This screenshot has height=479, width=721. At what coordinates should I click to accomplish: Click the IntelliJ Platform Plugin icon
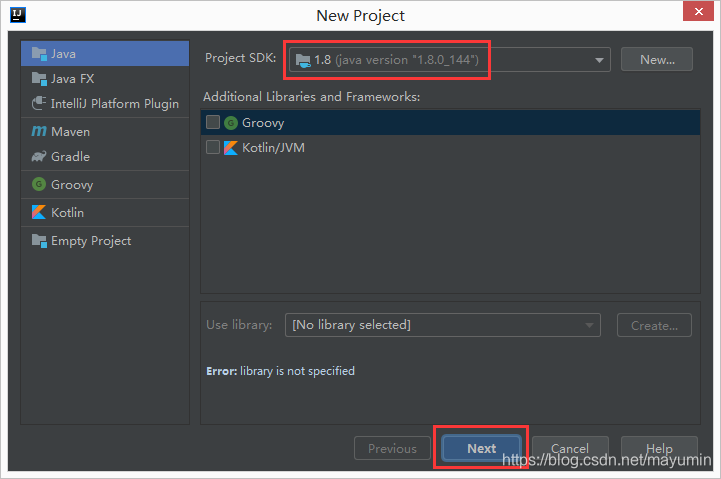coord(39,103)
